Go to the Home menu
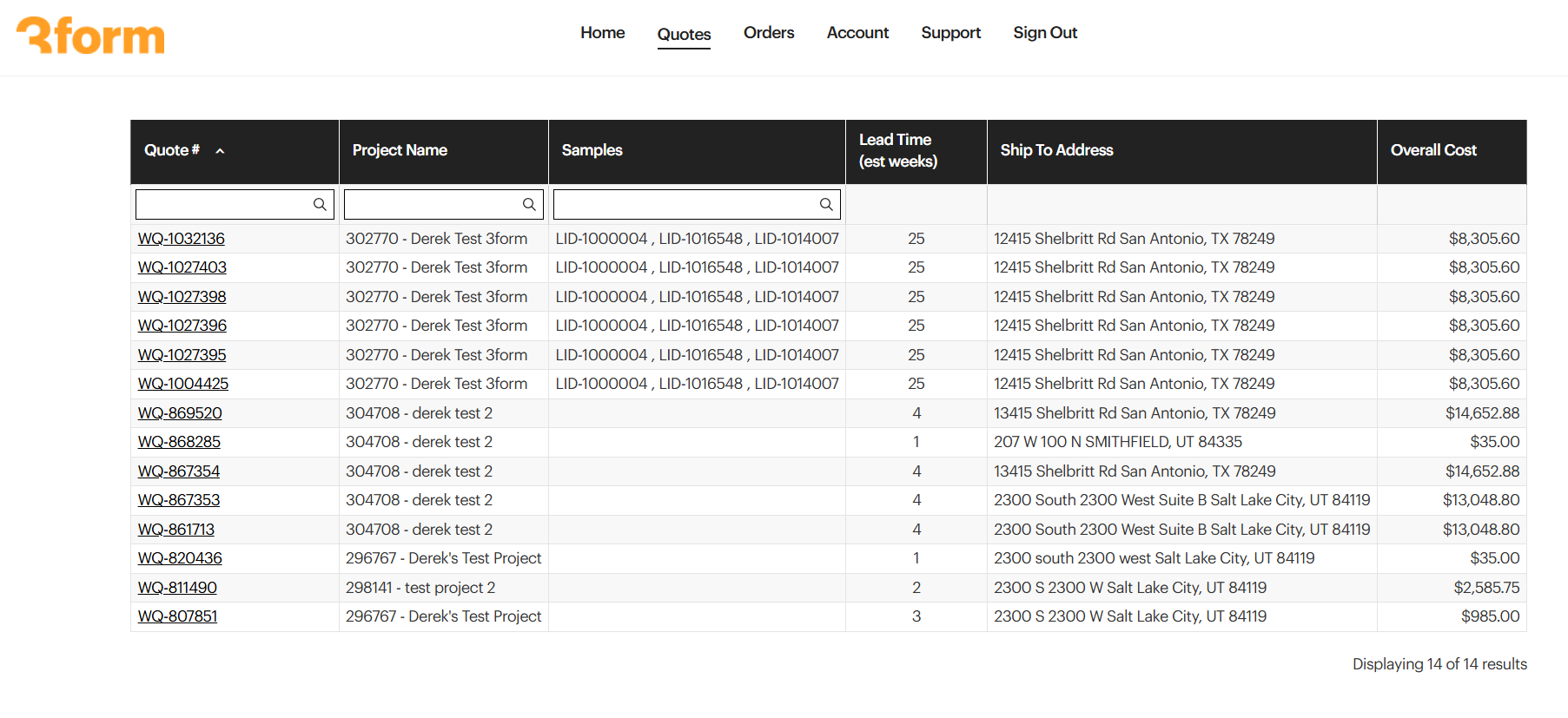The width and height of the screenshot is (1568, 718). [x=602, y=33]
